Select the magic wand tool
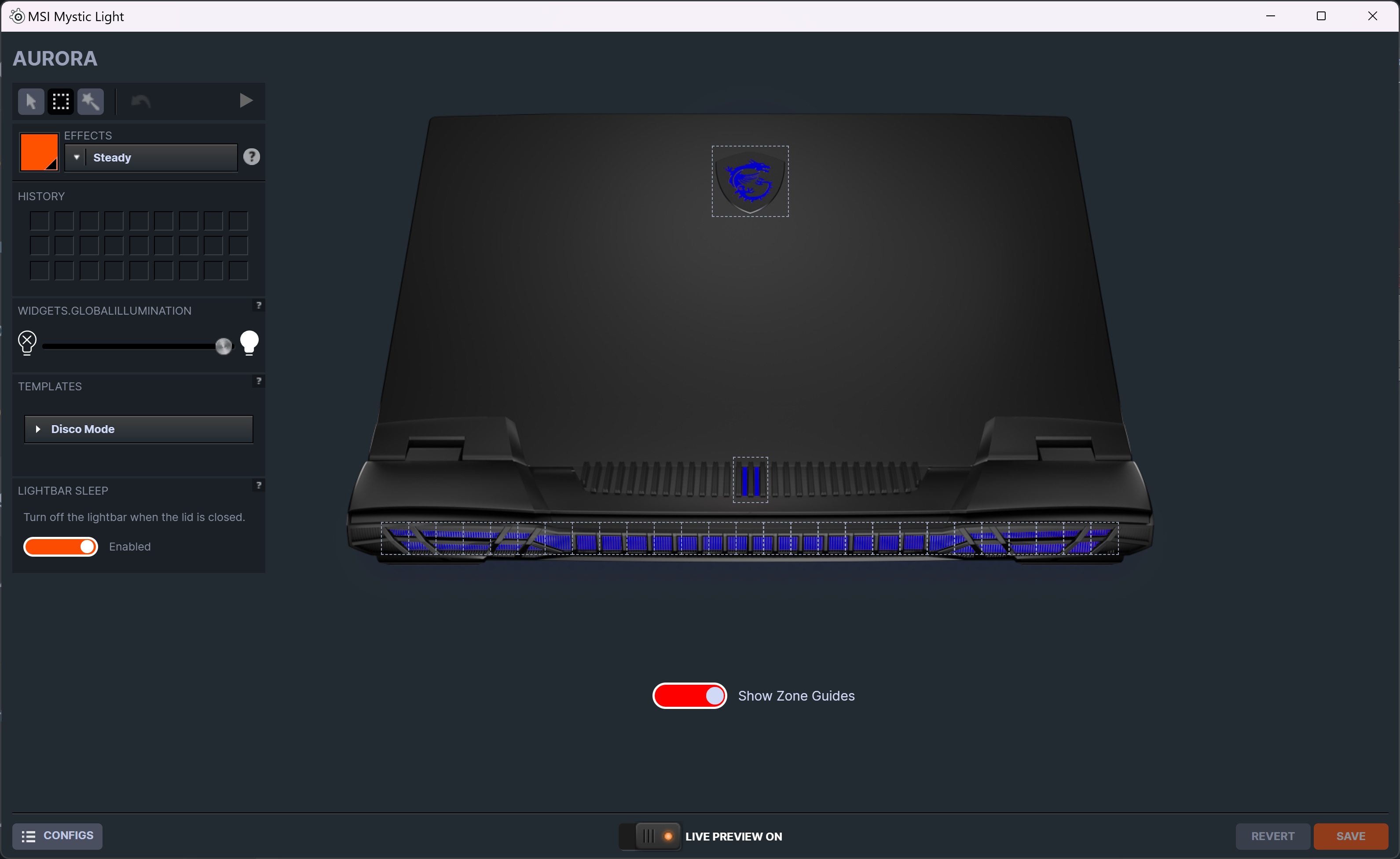Screen dimensions: 1400x859 point(90,102)
